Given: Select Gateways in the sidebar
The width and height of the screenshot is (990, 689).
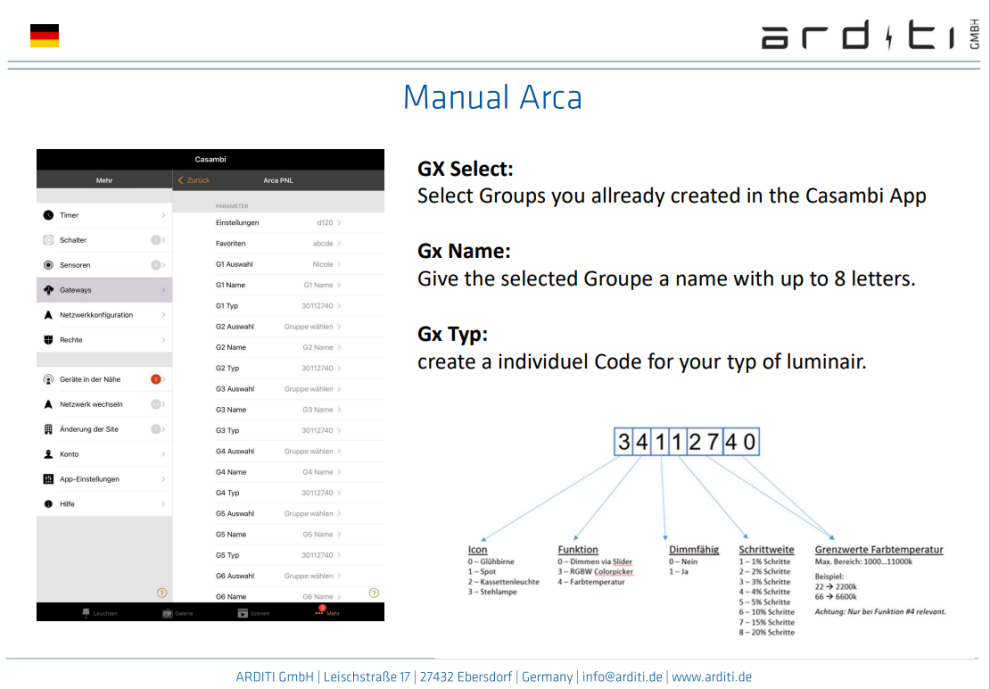Looking at the screenshot, I should pyautogui.click(x=104, y=290).
